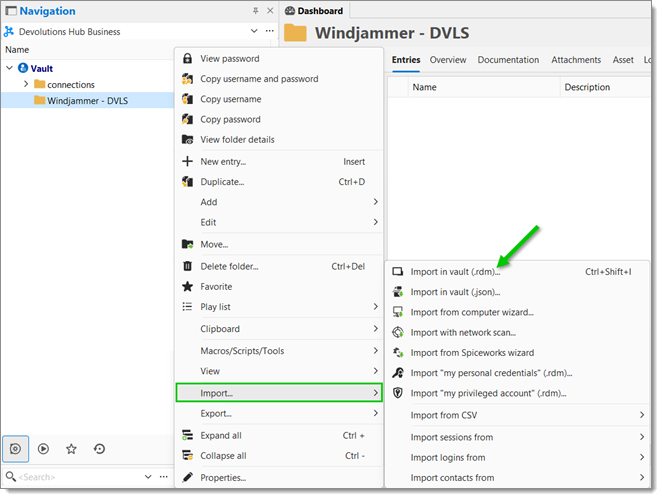Click the Favorite star icon in menu
This screenshot has width=662, height=499.
click(x=187, y=287)
